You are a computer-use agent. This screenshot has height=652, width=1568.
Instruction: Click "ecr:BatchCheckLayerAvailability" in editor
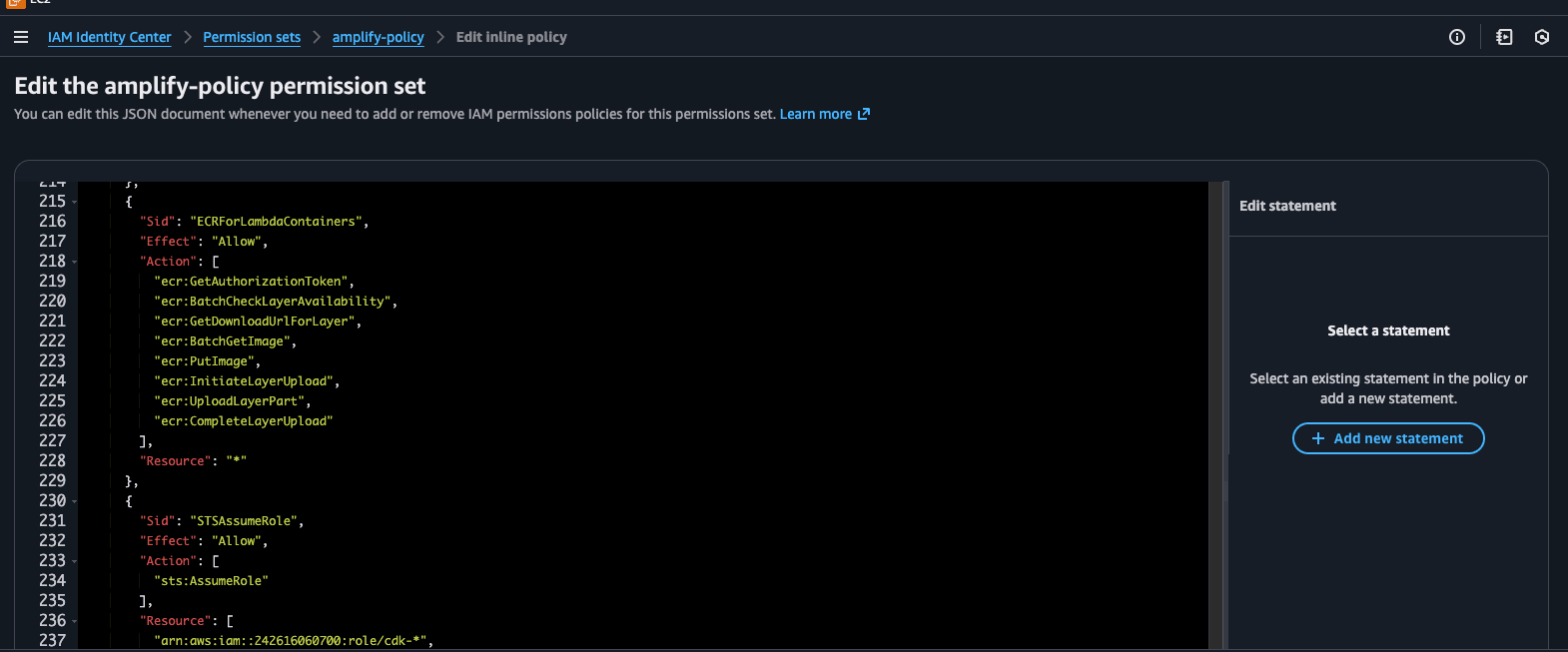(273, 302)
